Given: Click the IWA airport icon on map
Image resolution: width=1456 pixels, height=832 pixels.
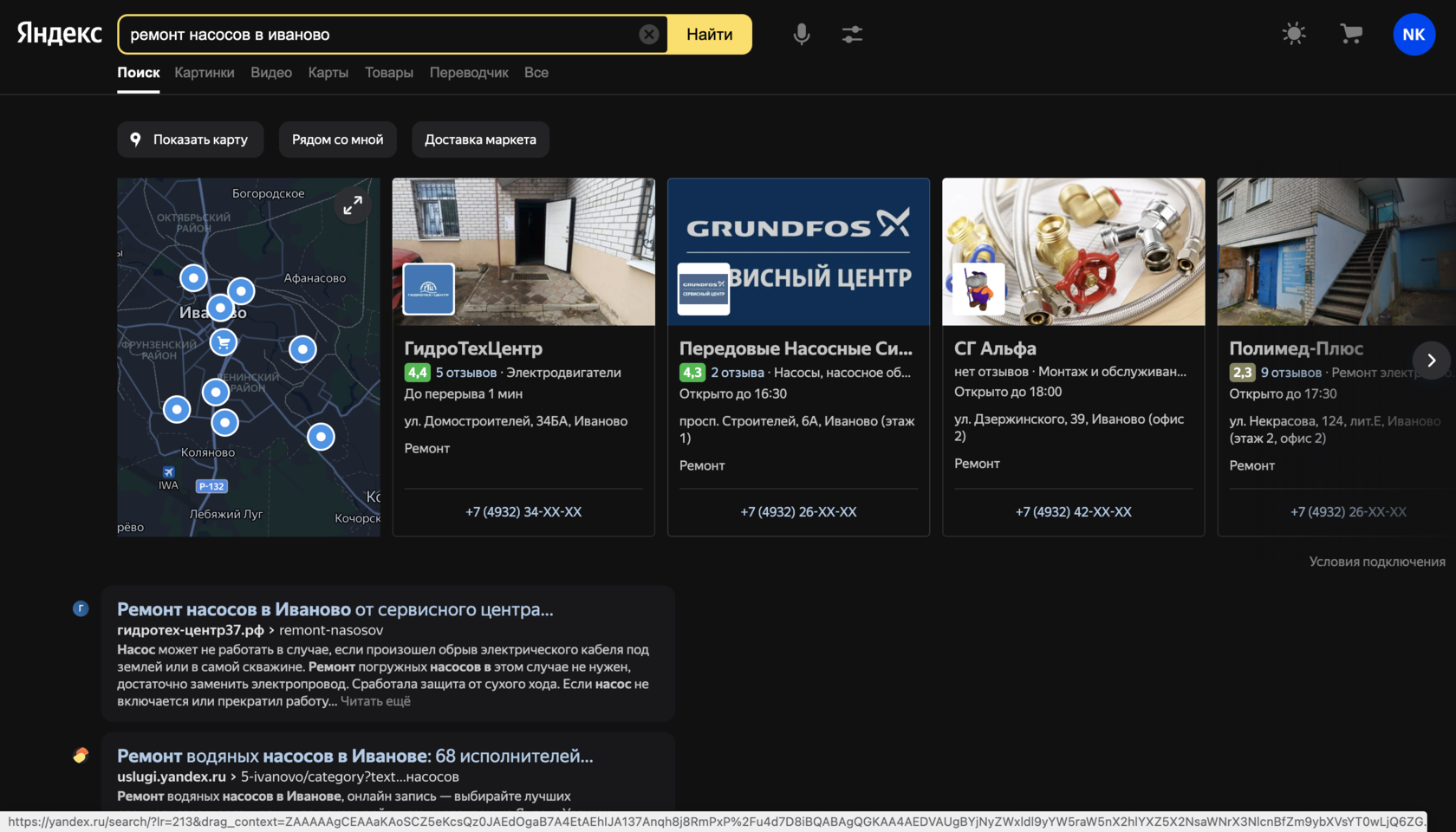Looking at the screenshot, I should pyautogui.click(x=168, y=472).
